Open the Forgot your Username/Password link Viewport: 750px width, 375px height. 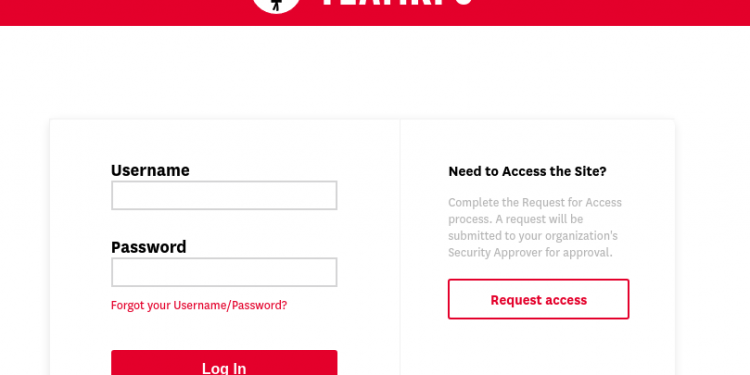click(199, 305)
